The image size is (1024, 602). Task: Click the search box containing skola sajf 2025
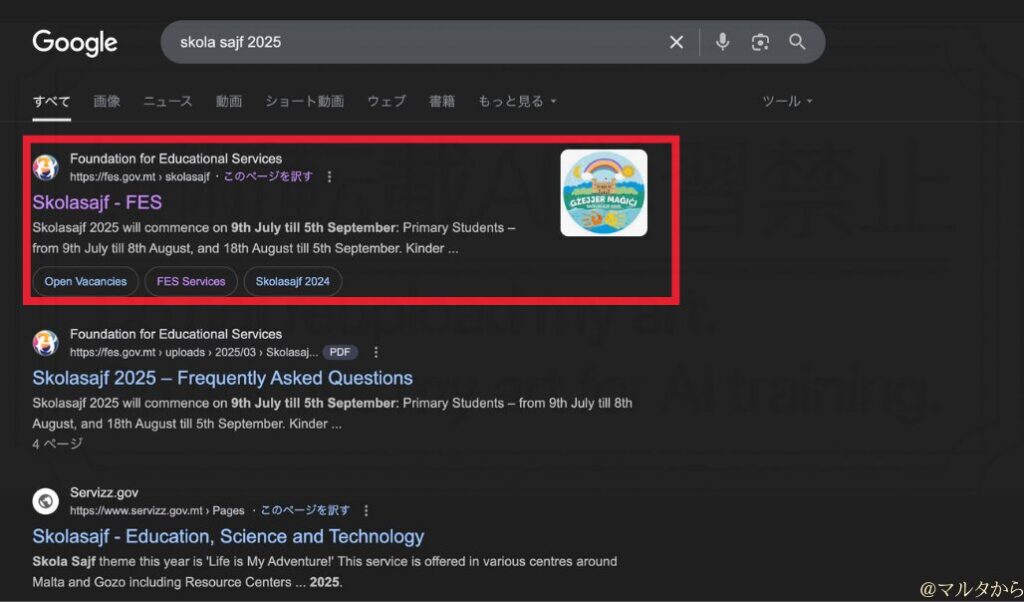pos(492,42)
